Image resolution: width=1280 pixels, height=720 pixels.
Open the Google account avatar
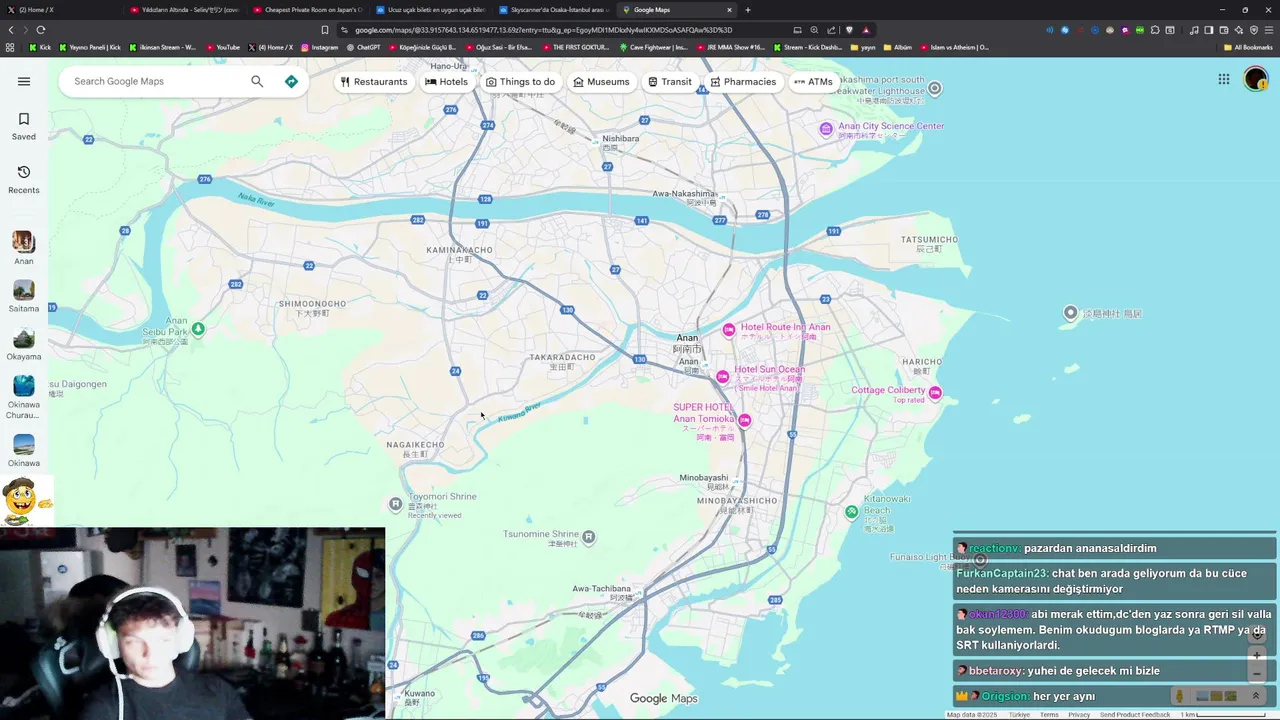pyautogui.click(x=1256, y=79)
